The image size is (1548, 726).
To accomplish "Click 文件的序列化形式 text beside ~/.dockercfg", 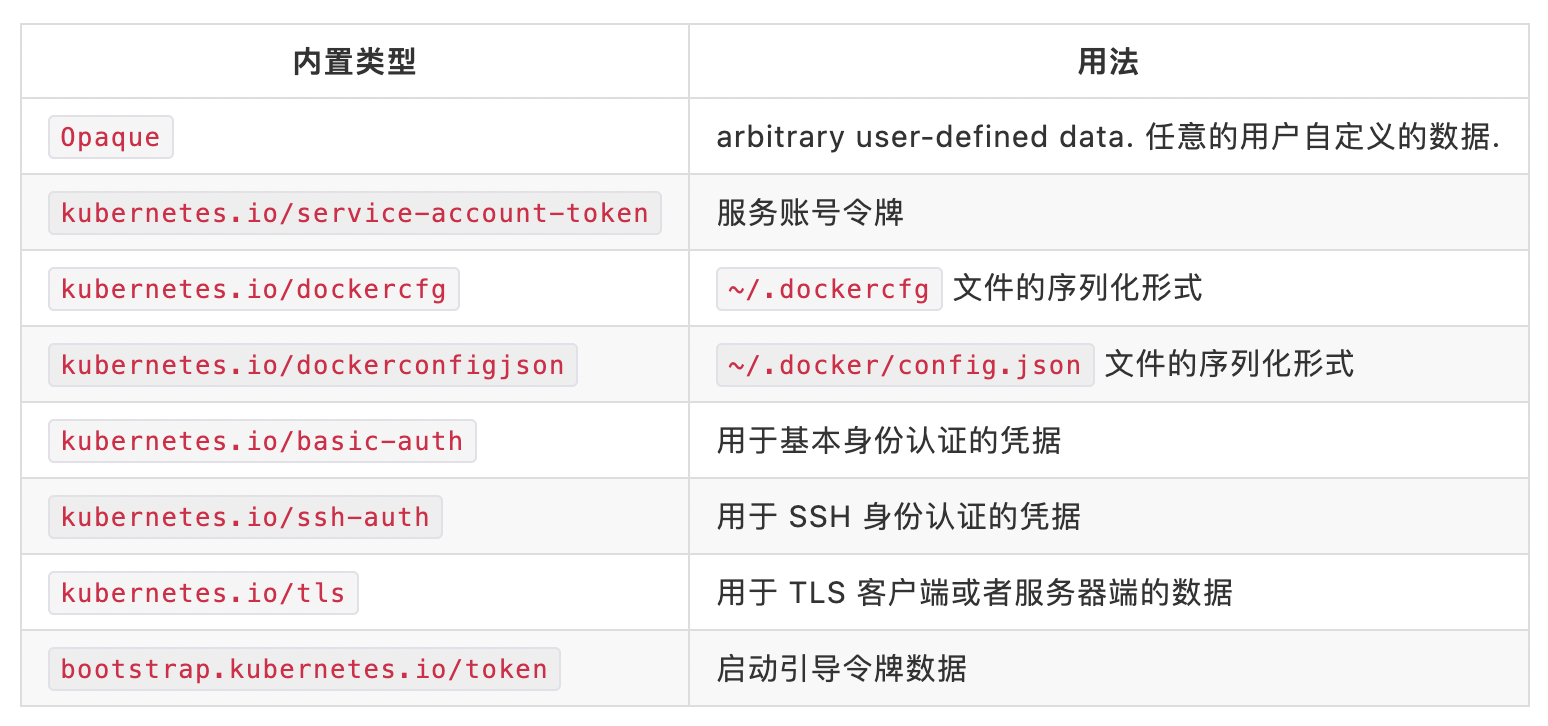I will pyautogui.click(x=1077, y=289).
